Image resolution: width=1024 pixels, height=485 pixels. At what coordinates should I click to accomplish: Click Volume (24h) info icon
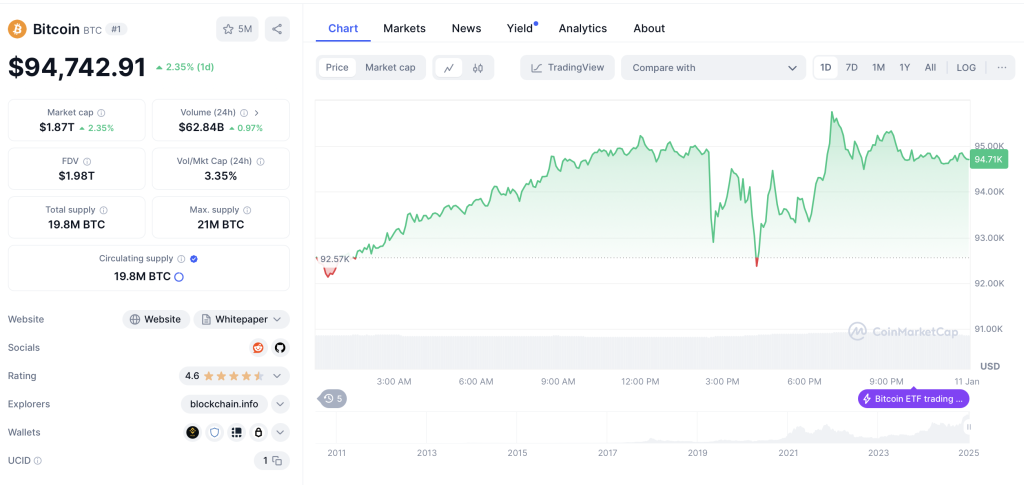click(x=244, y=113)
